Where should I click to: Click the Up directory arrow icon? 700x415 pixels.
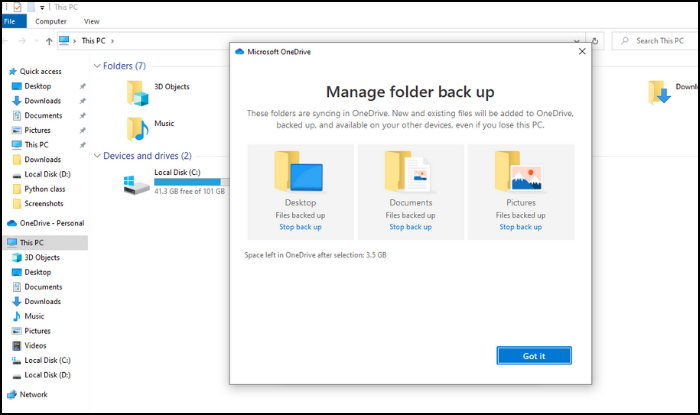pyautogui.click(x=48, y=41)
